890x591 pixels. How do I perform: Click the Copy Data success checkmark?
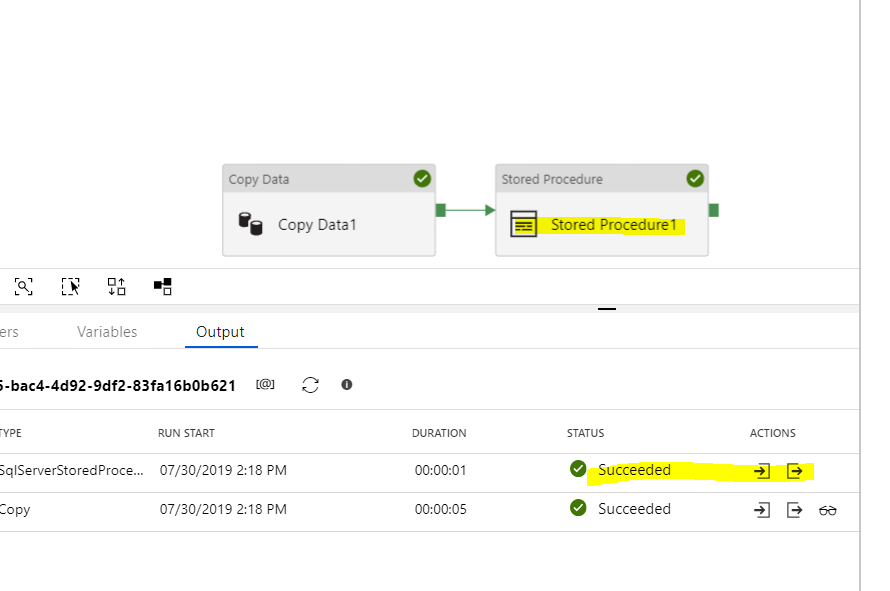pyautogui.click(x=422, y=179)
